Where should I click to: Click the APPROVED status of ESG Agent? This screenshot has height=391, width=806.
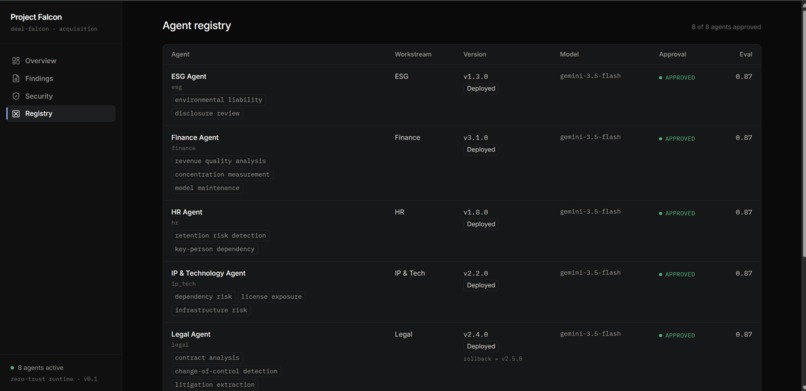[x=677, y=78]
